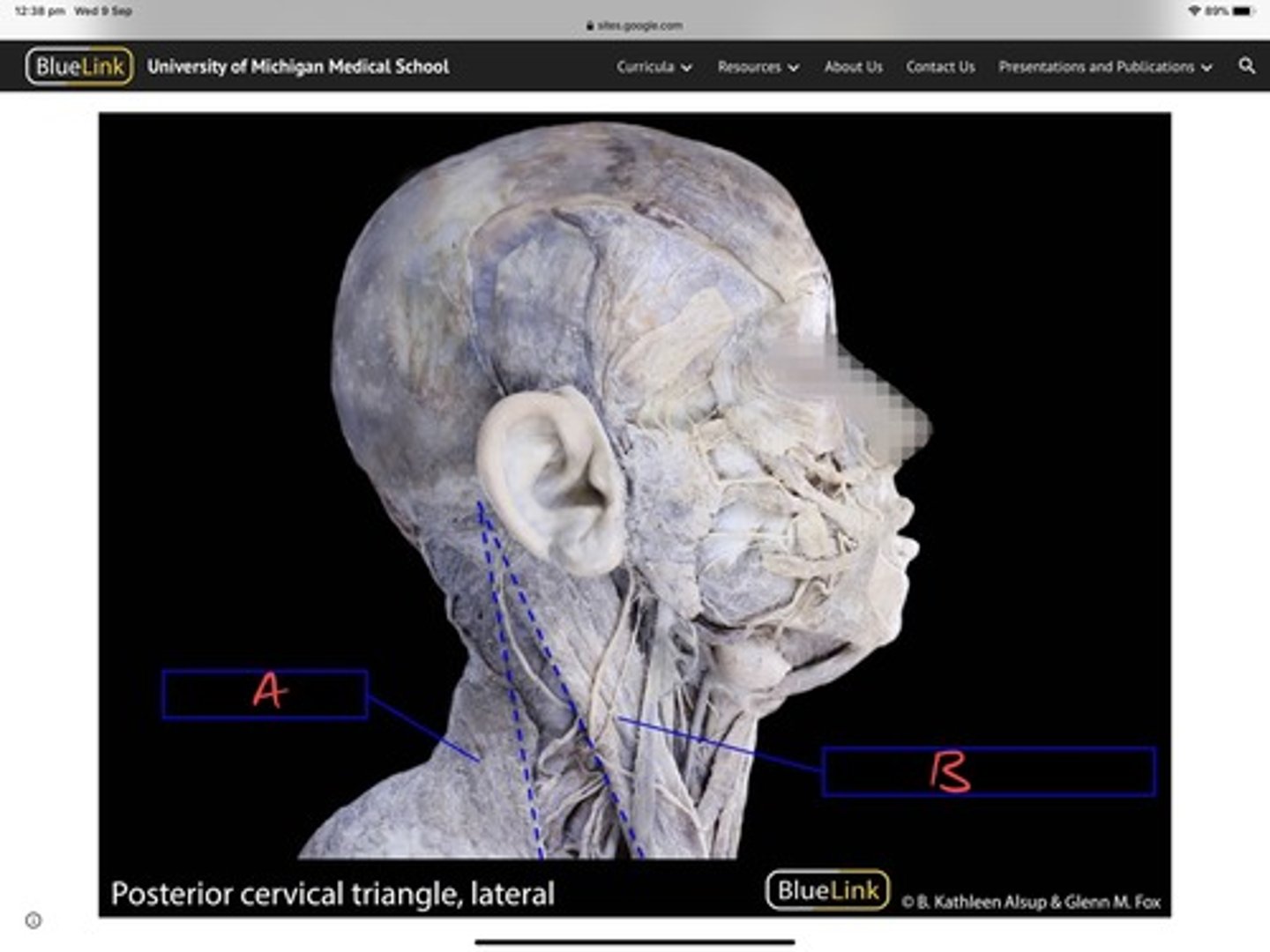The image size is (1270, 952).
Task: Open the About Us page
Action: tap(853, 67)
